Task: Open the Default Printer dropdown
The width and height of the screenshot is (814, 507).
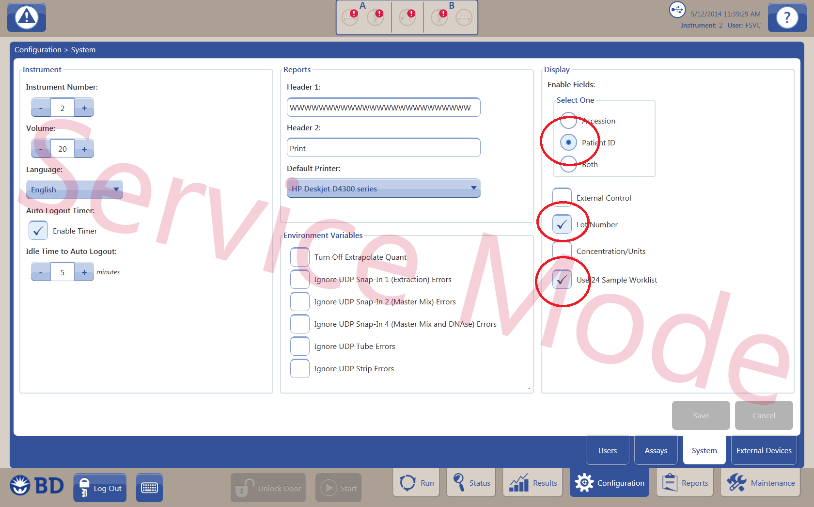Action: pyautogui.click(x=383, y=188)
